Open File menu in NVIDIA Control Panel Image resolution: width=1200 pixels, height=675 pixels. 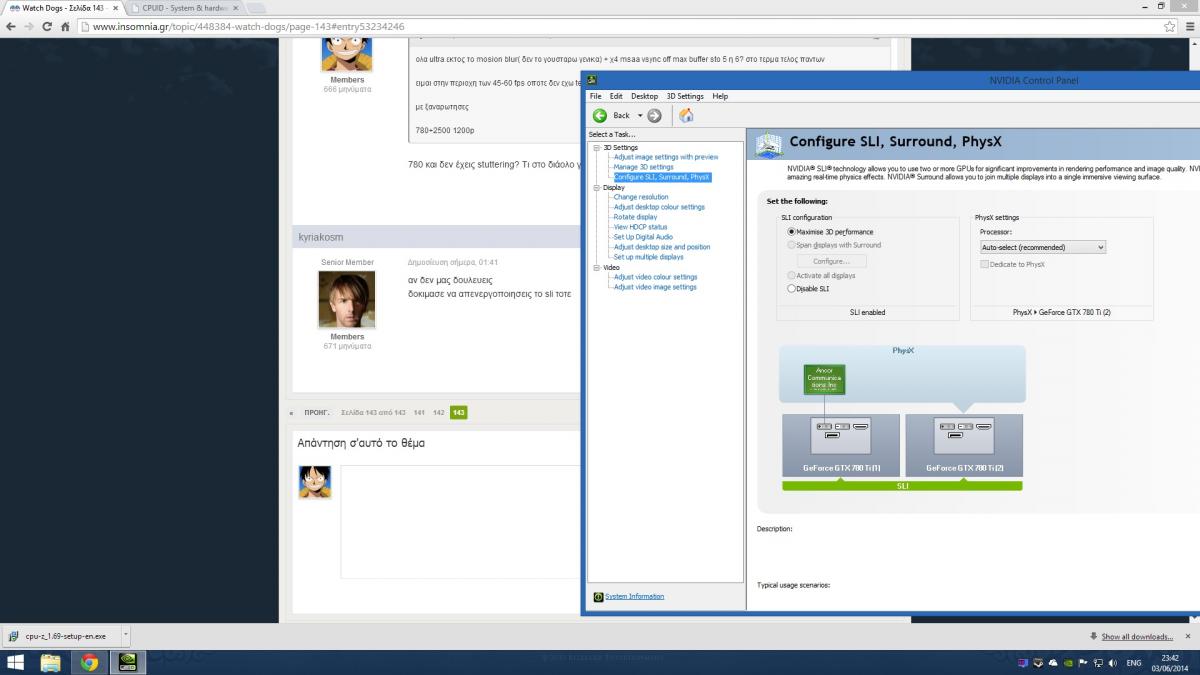pyautogui.click(x=596, y=96)
